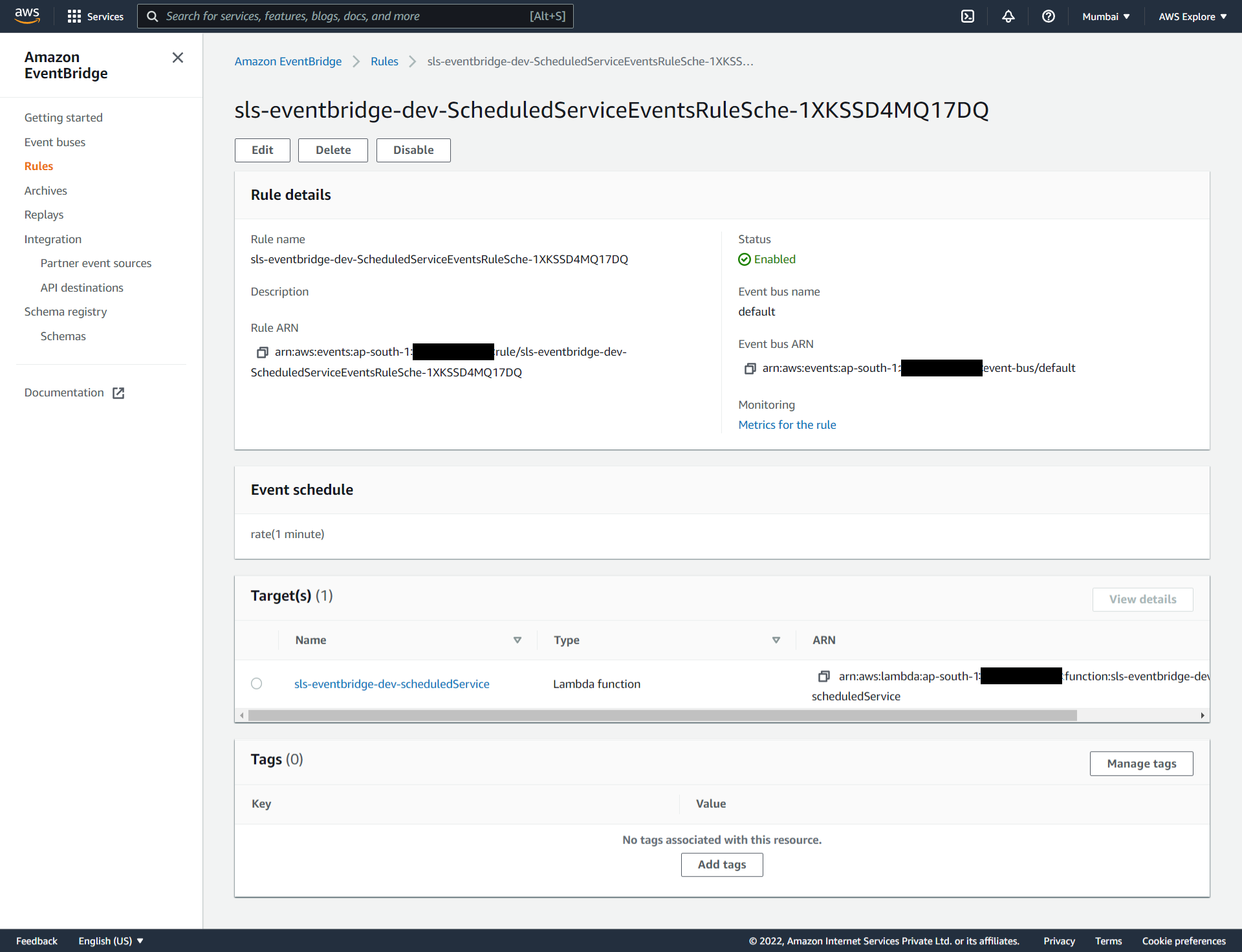The width and height of the screenshot is (1242, 952).
Task: Open the AWS Explore account dropdown
Action: coord(1192,16)
